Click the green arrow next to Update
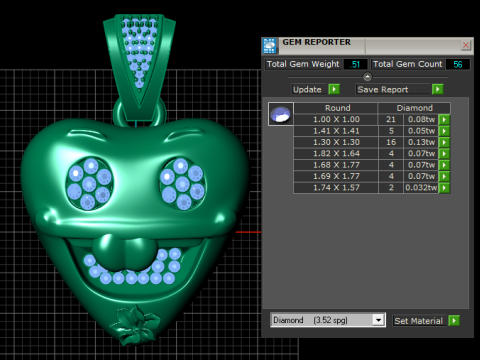Viewport: 480px width, 360px height. tap(334, 89)
